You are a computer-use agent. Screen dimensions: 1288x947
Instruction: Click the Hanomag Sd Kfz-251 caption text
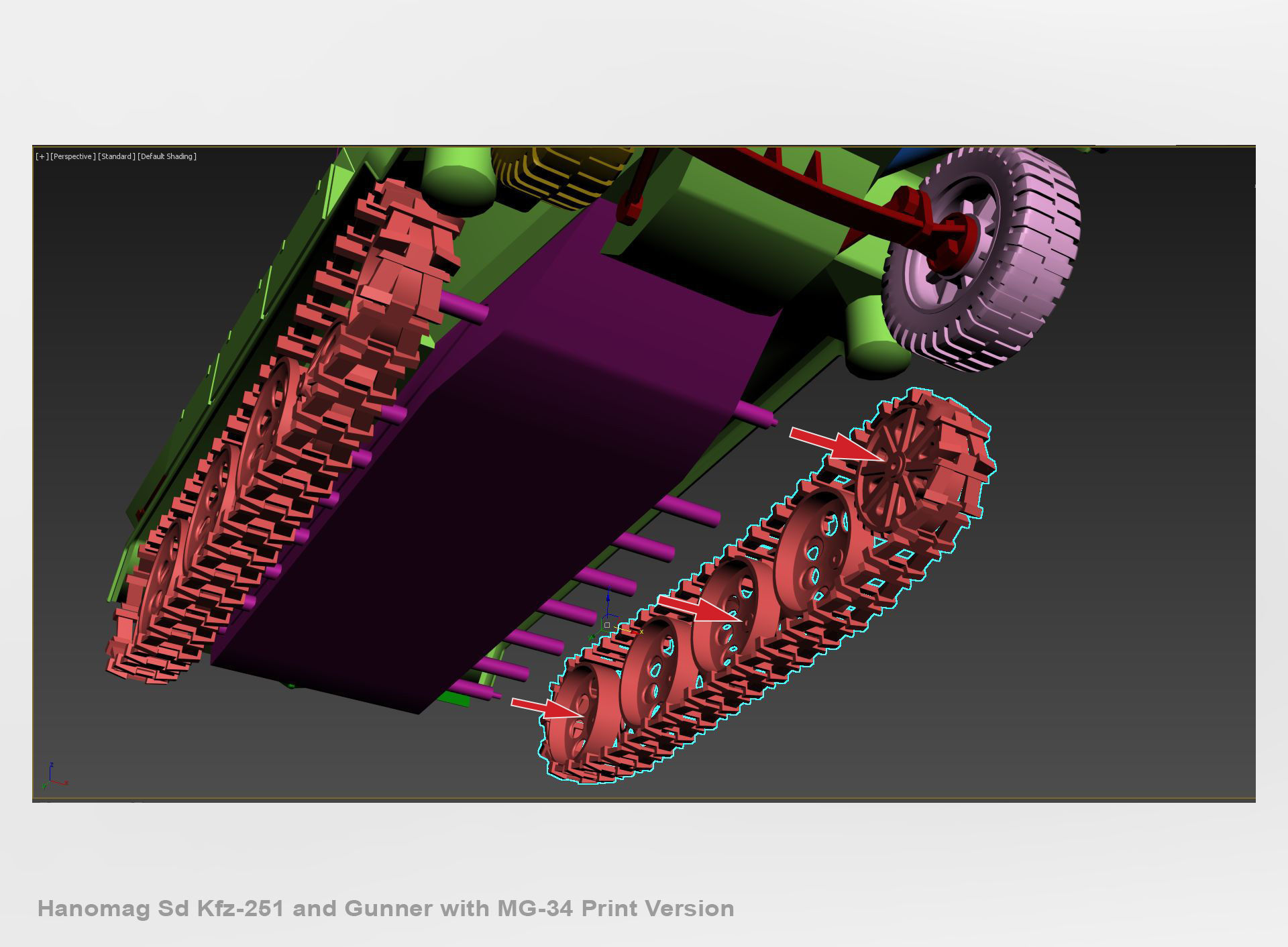(386, 908)
